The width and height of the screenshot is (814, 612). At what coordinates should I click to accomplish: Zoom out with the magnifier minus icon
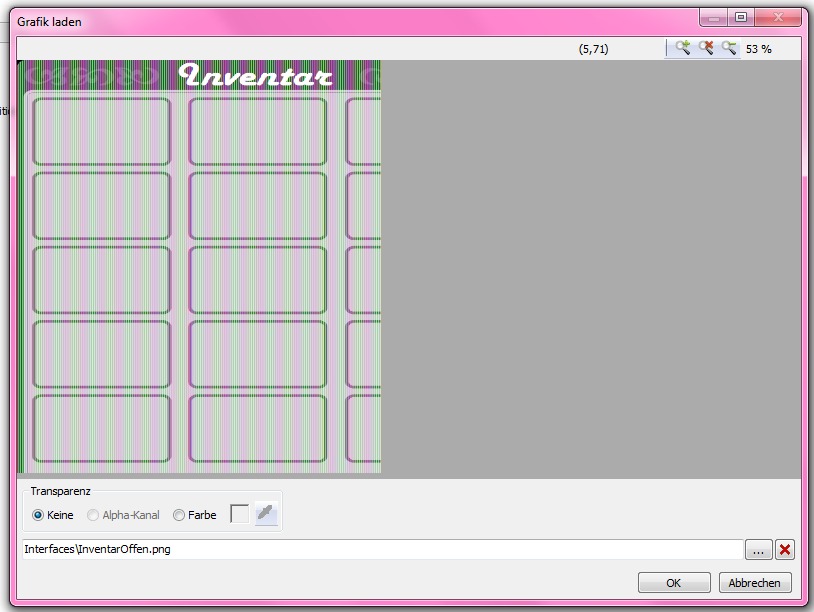[729, 48]
